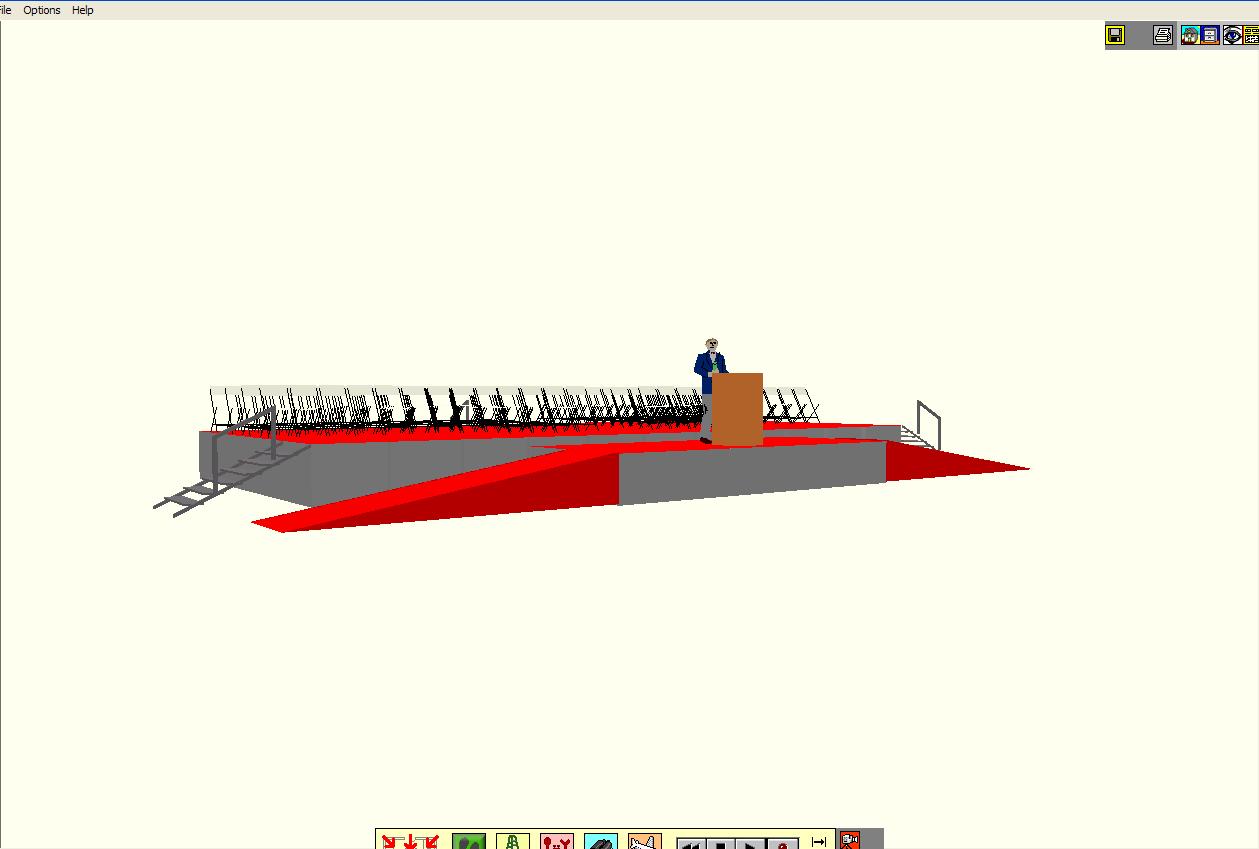Image resolution: width=1259 pixels, height=849 pixels.
Task: Click the printer icon
Action: [1162, 36]
